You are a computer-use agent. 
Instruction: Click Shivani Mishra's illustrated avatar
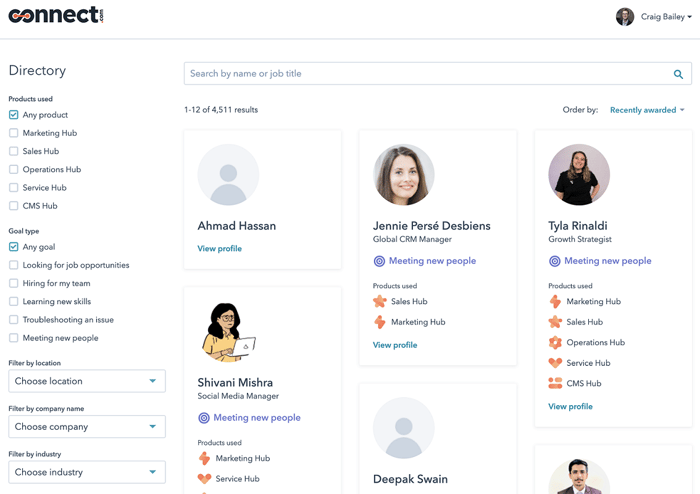pyautogui.click(x=228, y=332)
